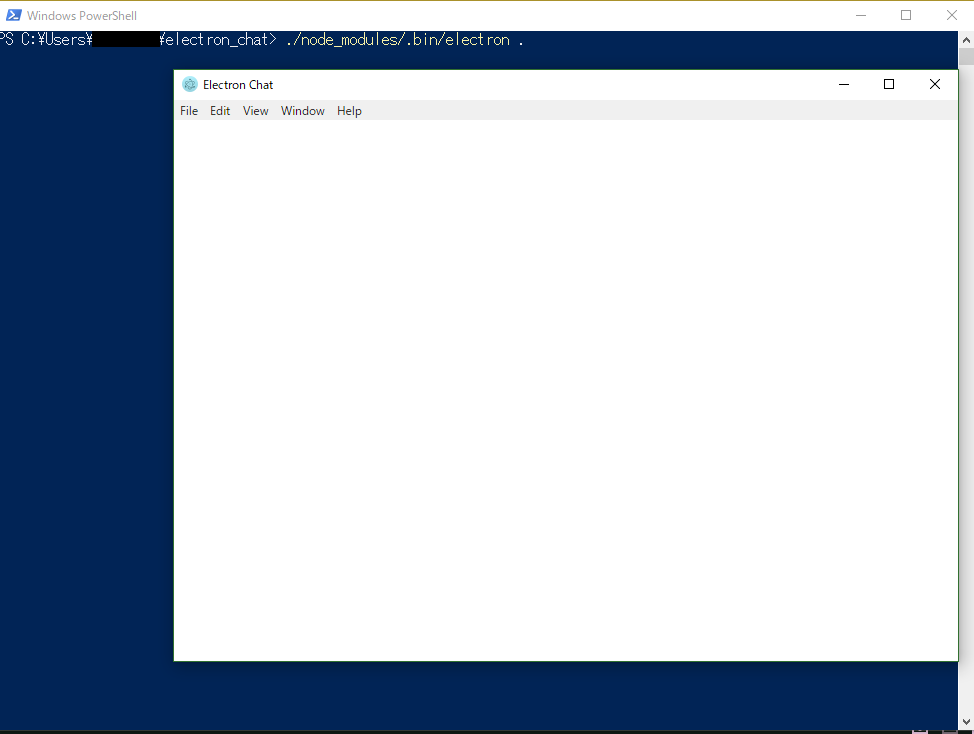The image size is (974, 734).
Task: Focus the PowerShell console on the electron command line
Action: tap(400, 40)
